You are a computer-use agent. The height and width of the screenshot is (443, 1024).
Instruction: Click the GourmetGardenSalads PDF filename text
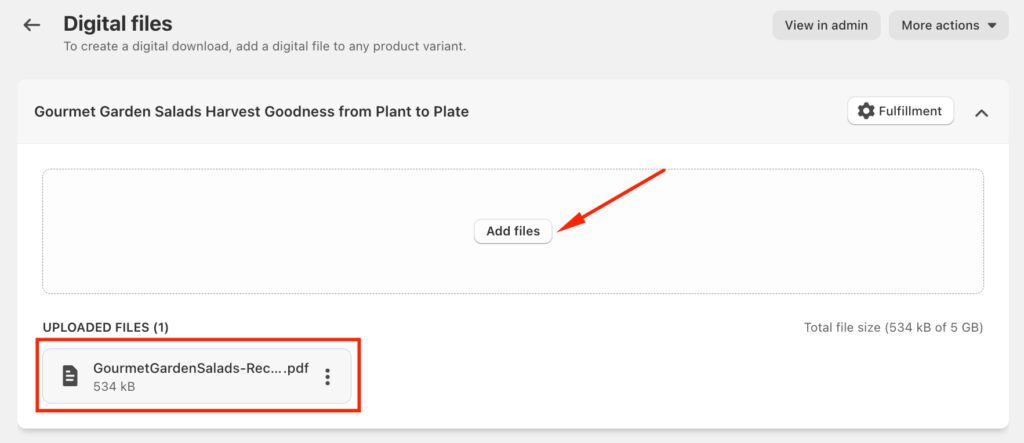pos(198,368)
